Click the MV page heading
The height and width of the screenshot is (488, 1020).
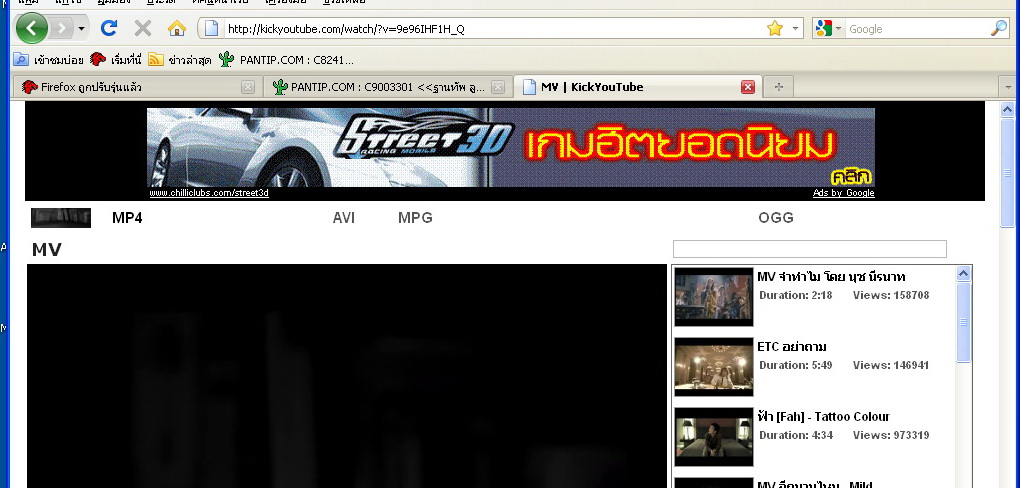[x=46, y=249]
